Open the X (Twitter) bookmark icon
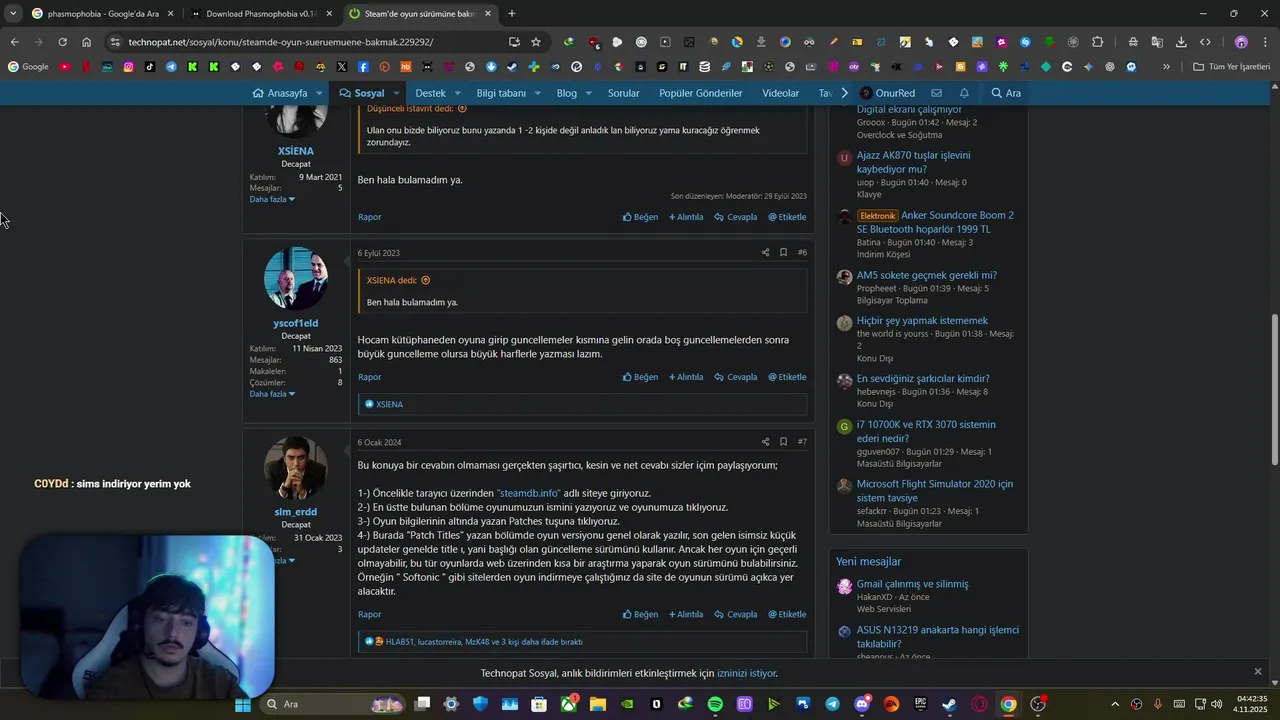Image resolution: width=1280 pixels, height=720 pixels. (x=342, y=67)
